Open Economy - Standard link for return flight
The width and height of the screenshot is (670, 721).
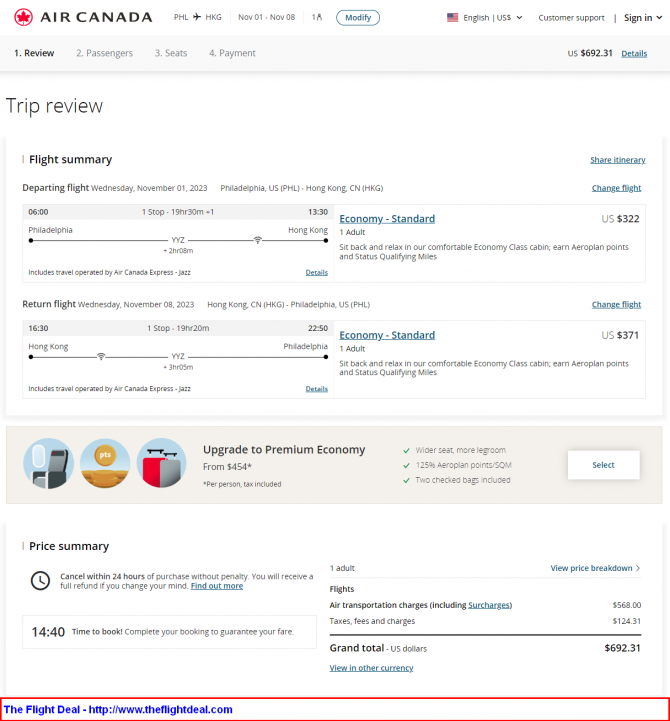pyautogui.click(x=387, y=335)
